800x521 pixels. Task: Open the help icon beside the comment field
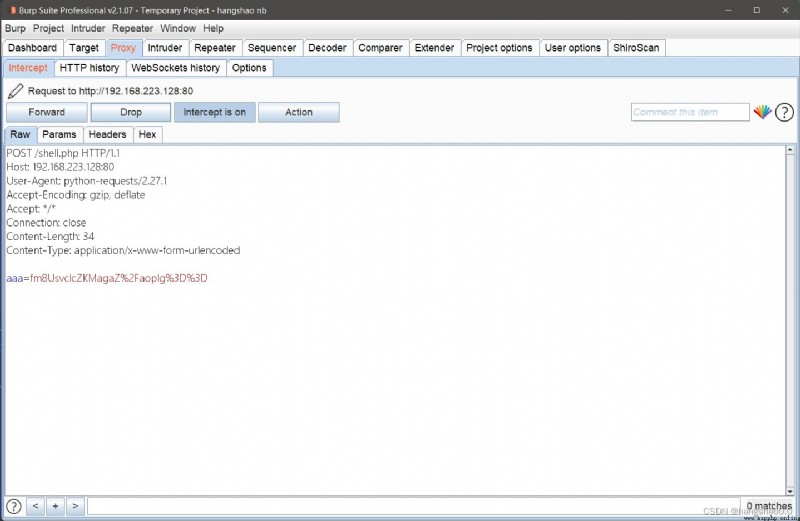[x=784, y=112]
